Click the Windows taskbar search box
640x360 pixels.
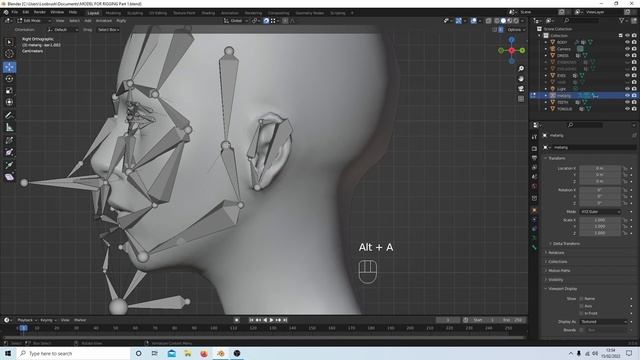click(74, 353)
